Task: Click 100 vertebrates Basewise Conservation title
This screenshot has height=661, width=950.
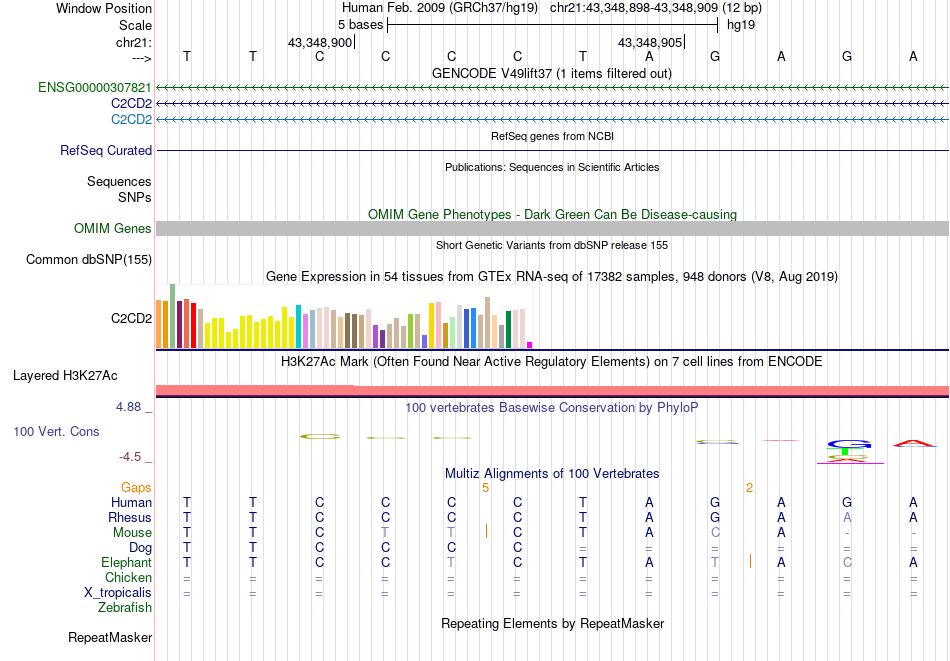Action: click(x=552, y=408)
